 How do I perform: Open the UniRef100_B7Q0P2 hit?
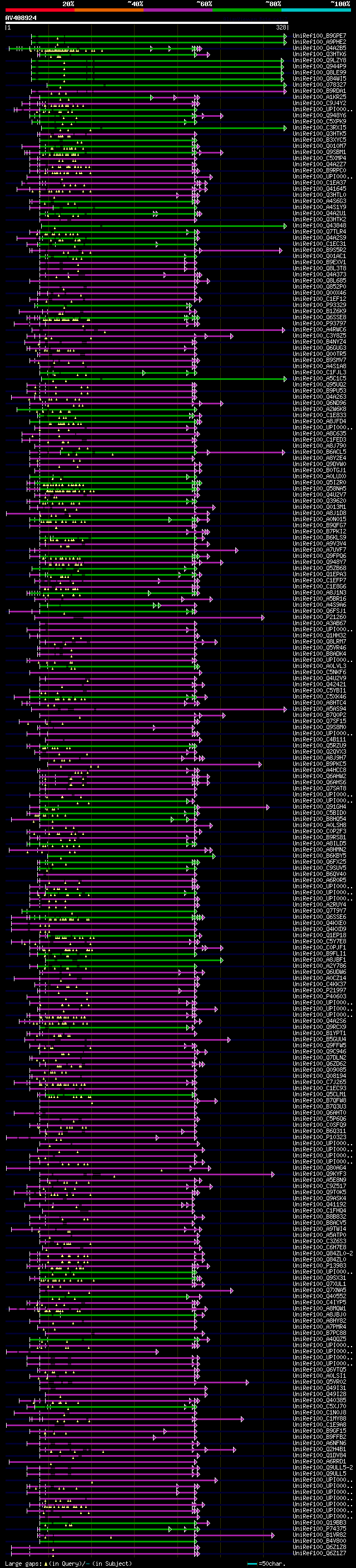[319, 715]
